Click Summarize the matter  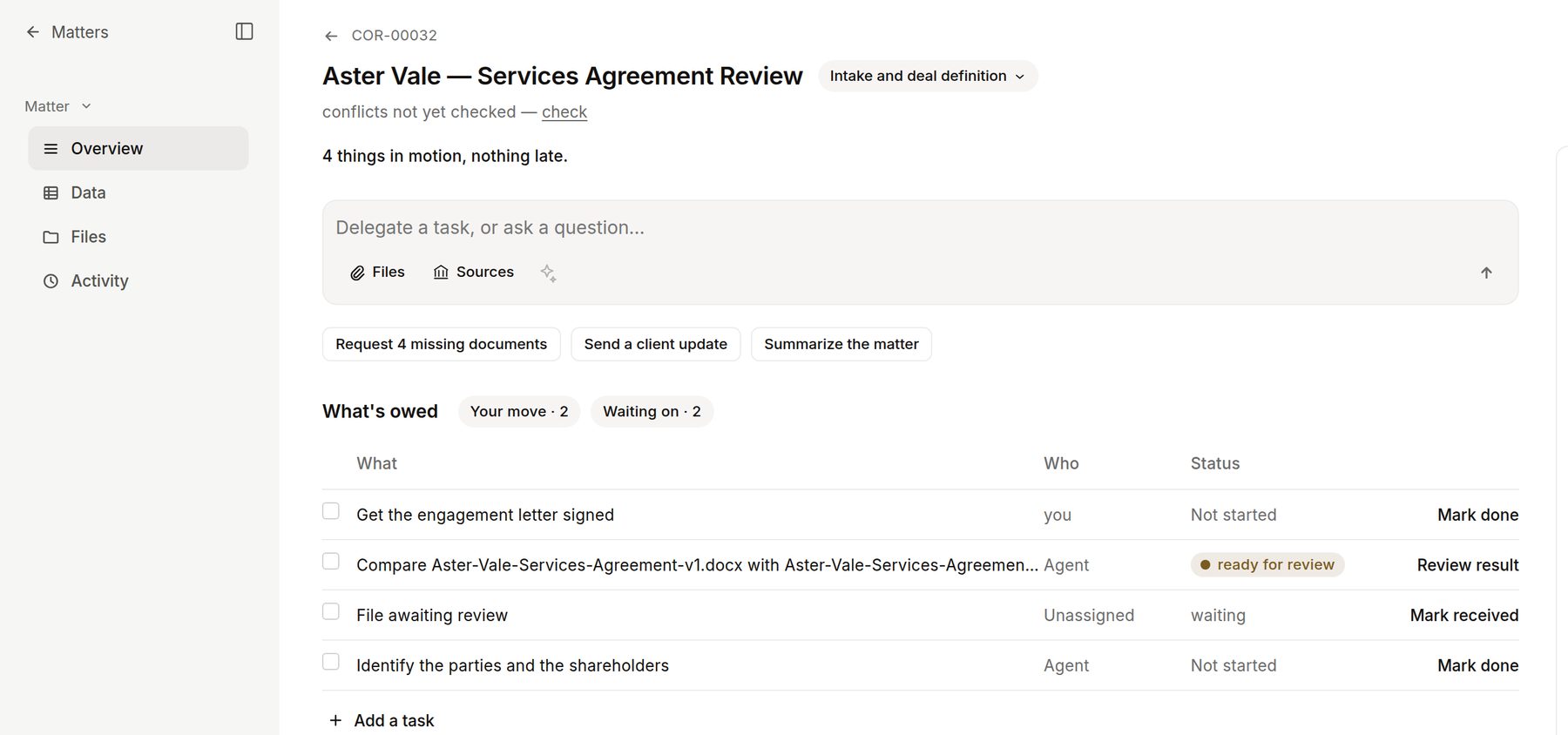[841, 344]
